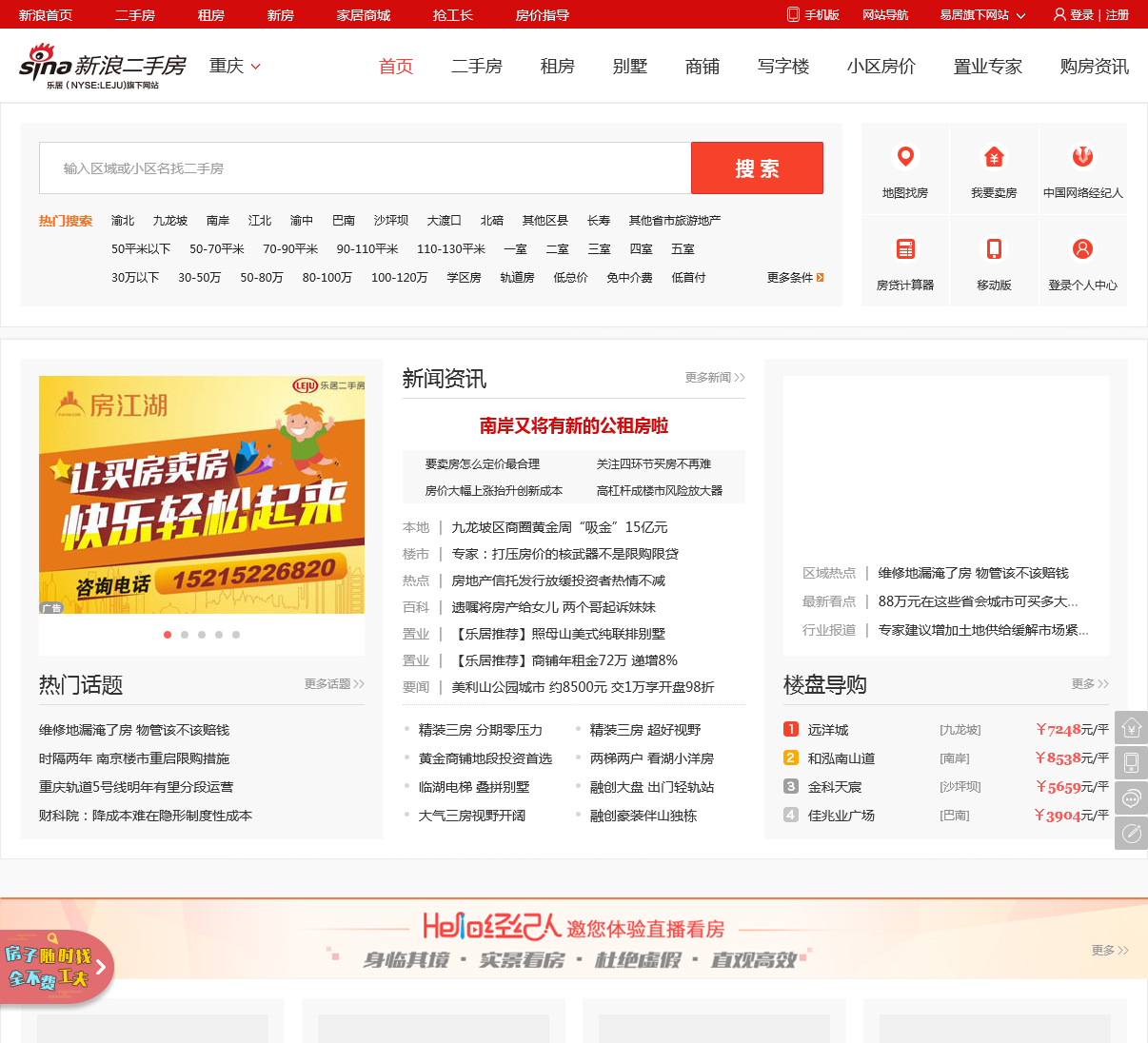Click the floating sidebar feedback edit icon

[1131, 833]
